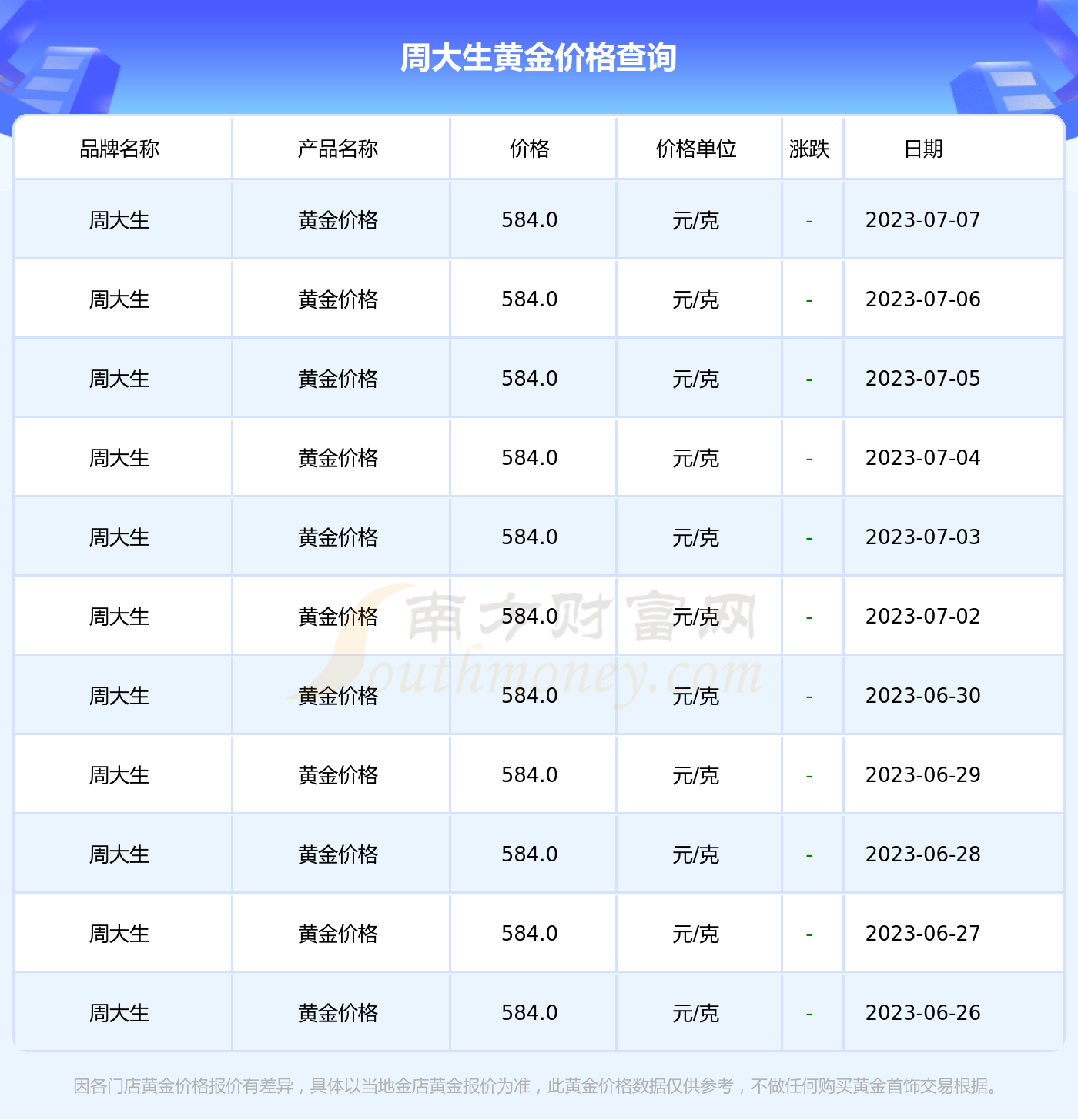This screenshot has height=1120, width=1078.
Task: Click the 涨跌 dash in the 2023-07-03 row
Action: [809, 539]
